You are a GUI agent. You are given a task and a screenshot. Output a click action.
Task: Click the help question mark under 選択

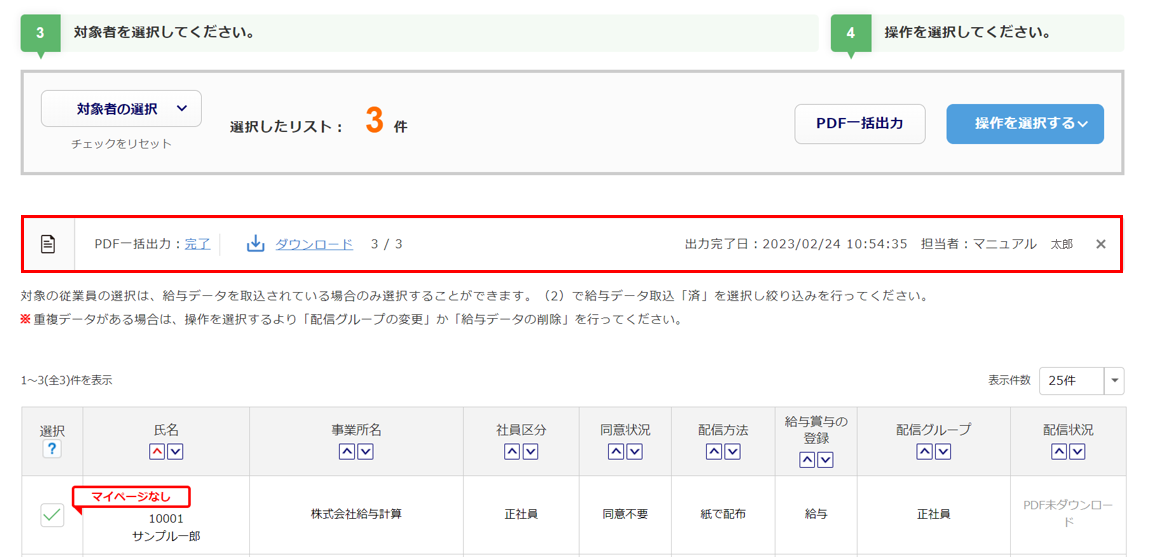51,451
